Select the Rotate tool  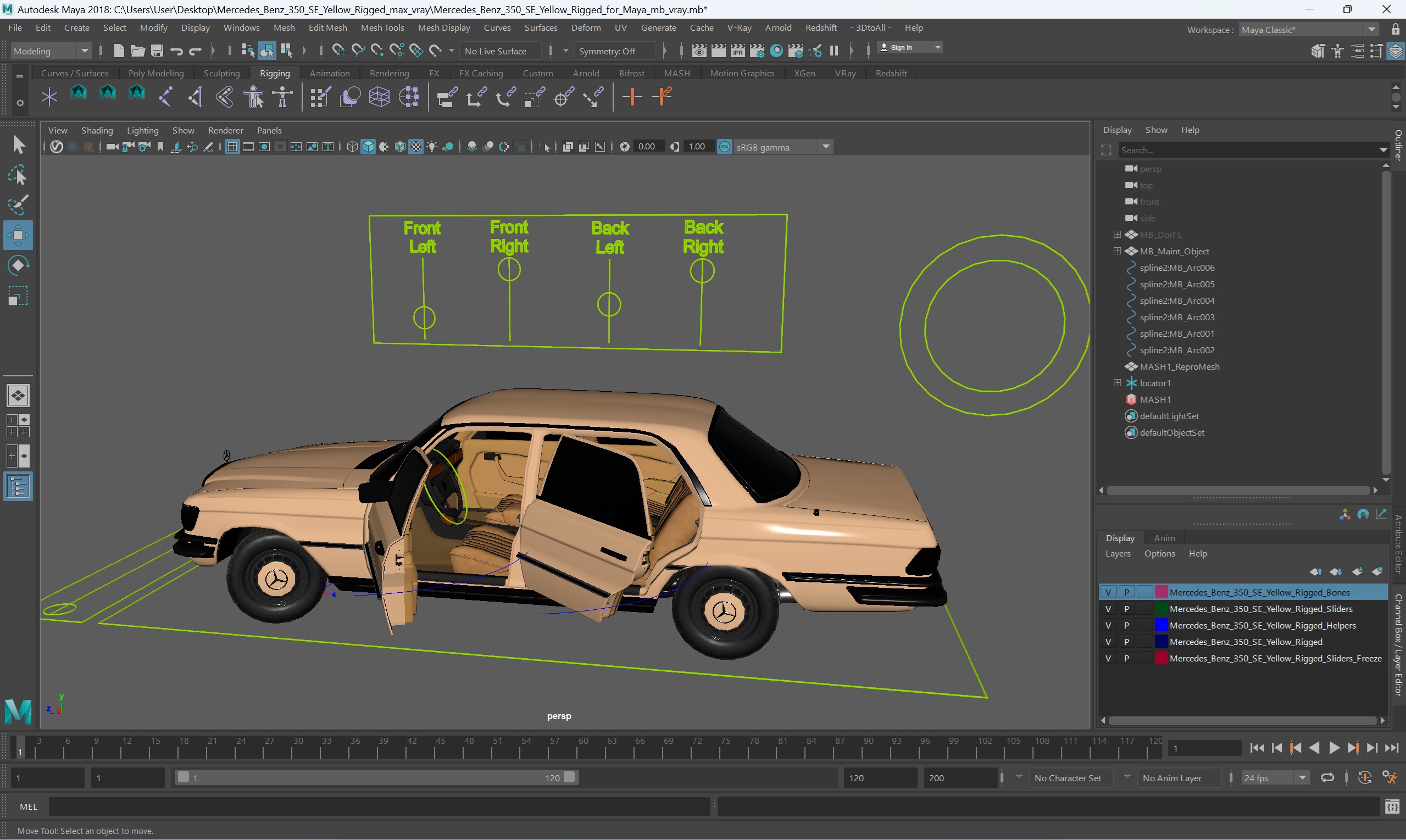tap(18, 265)
